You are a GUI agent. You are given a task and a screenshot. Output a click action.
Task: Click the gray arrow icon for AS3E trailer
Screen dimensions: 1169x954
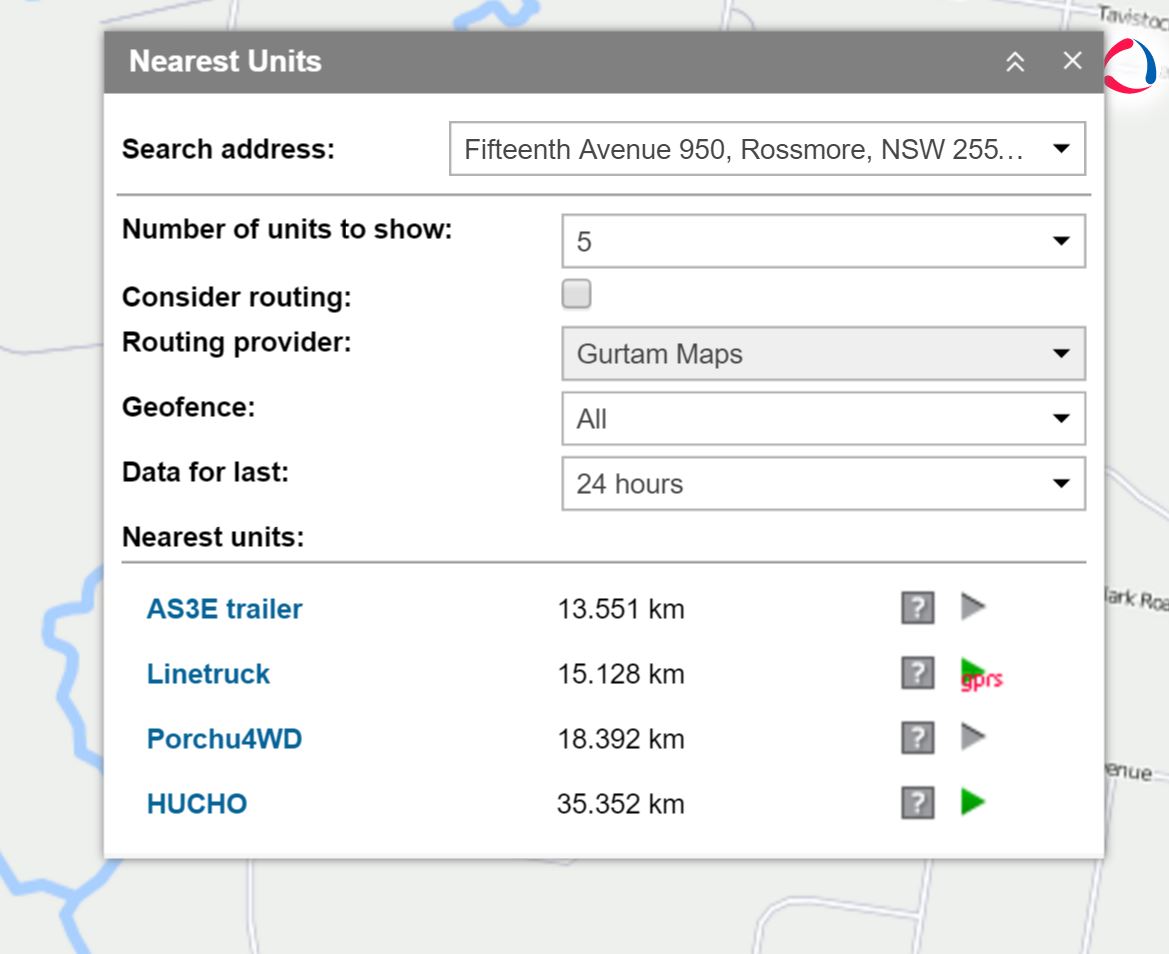(x=972, y=606)
